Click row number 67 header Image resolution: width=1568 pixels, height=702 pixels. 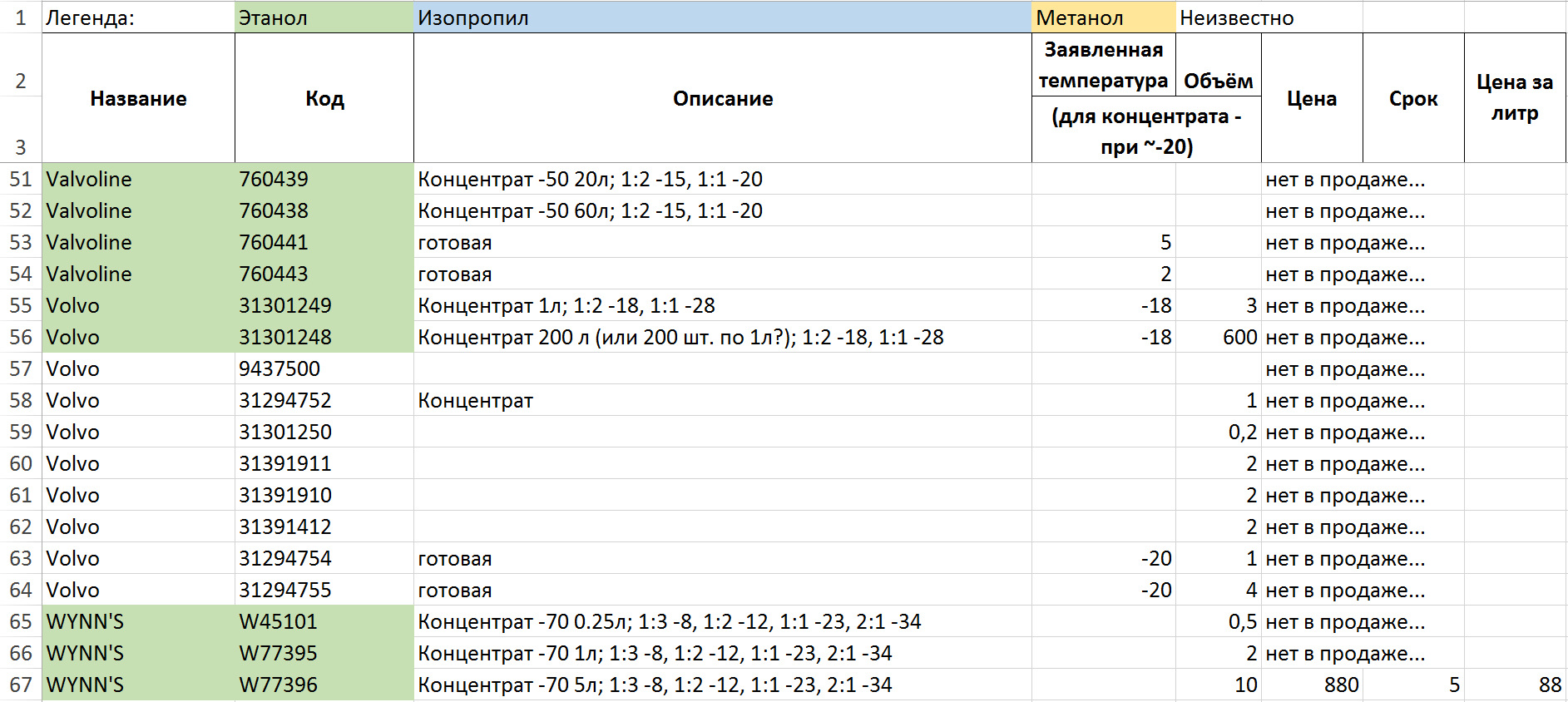pos(20,685)
